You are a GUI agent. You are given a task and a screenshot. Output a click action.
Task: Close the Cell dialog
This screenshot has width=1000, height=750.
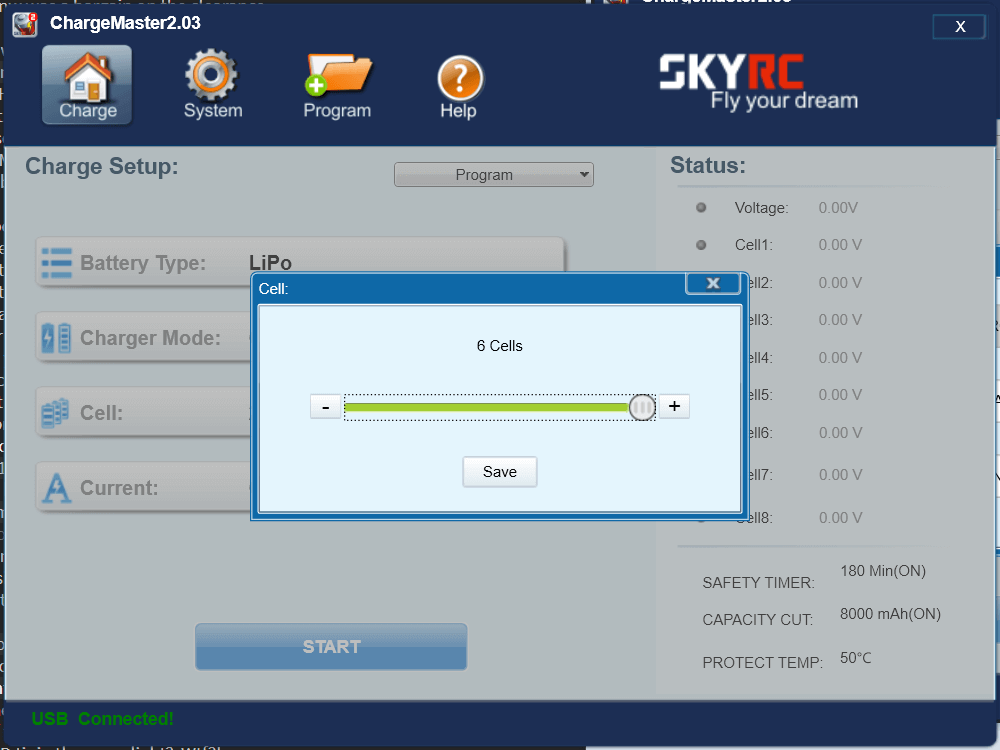click(x=712, y=284)
